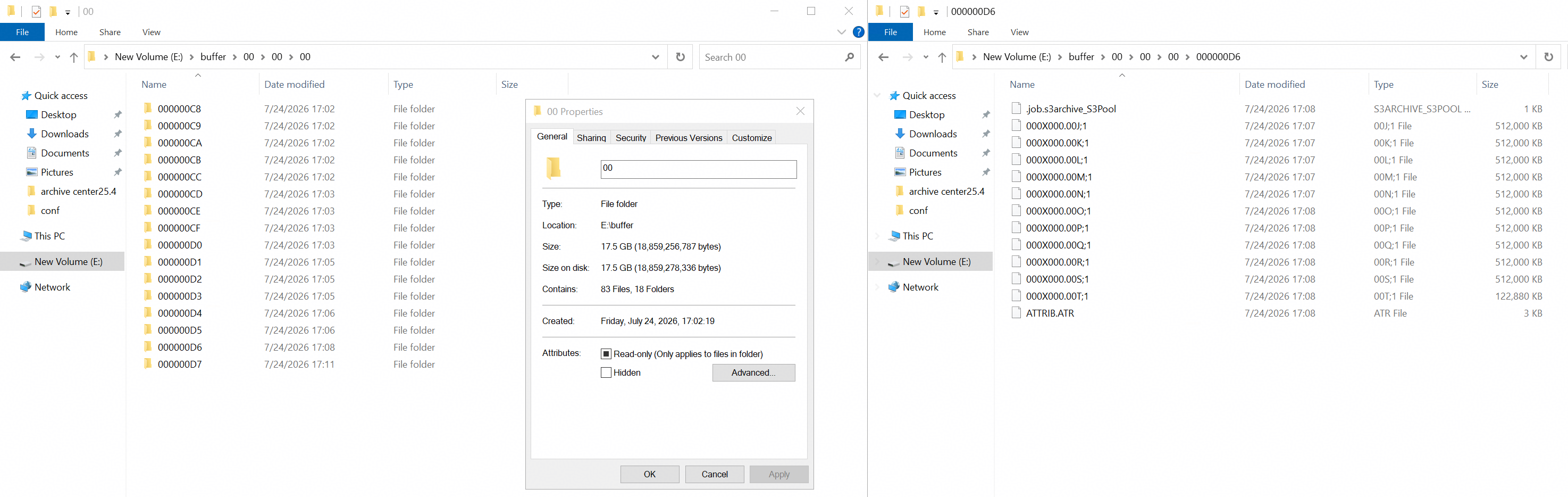
Task: Open quick access toolbar dropdown in left title bar
Action: pyautogui.click(x=68, y=12)
